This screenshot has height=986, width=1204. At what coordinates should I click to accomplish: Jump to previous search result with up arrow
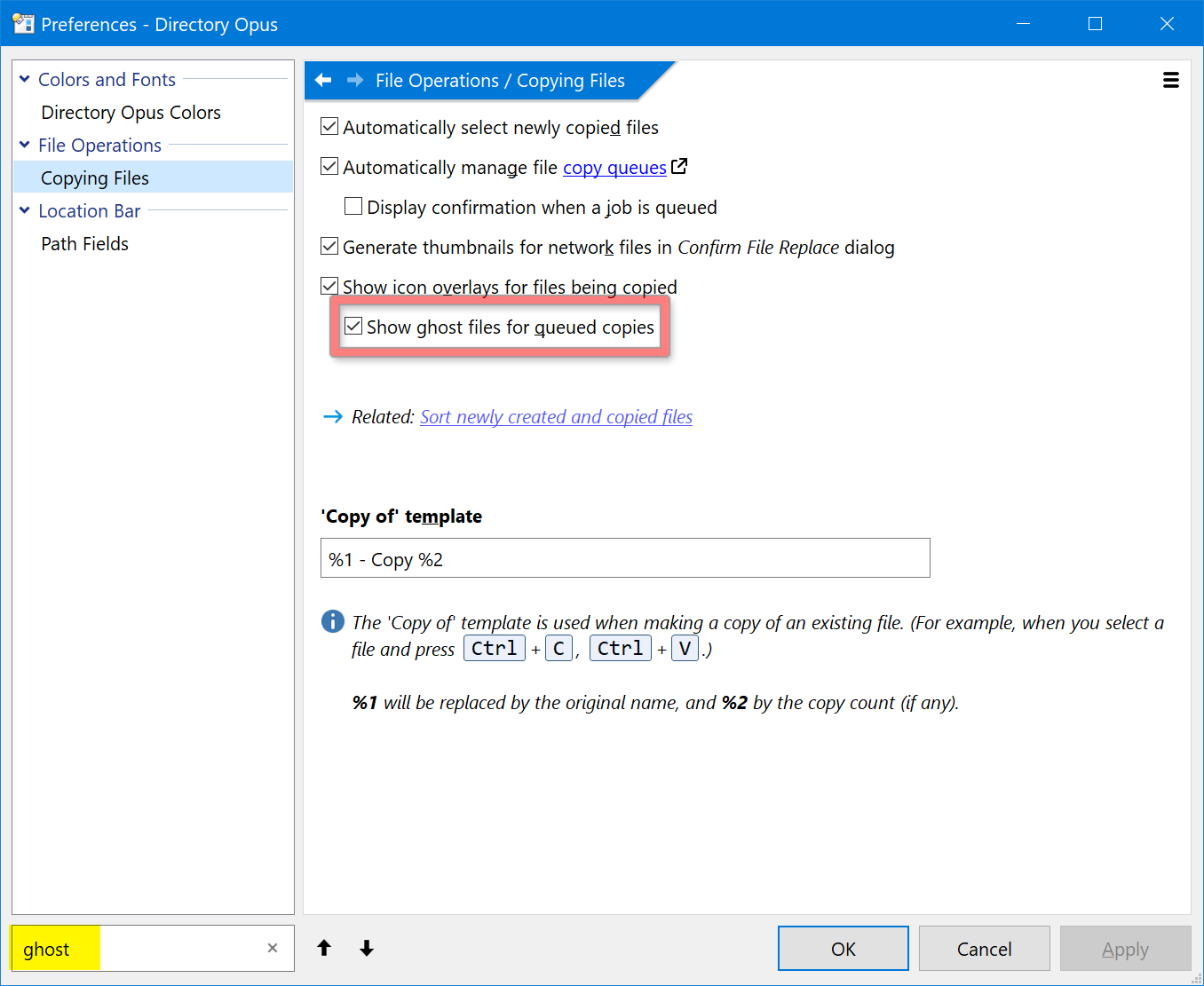(324, 948)
